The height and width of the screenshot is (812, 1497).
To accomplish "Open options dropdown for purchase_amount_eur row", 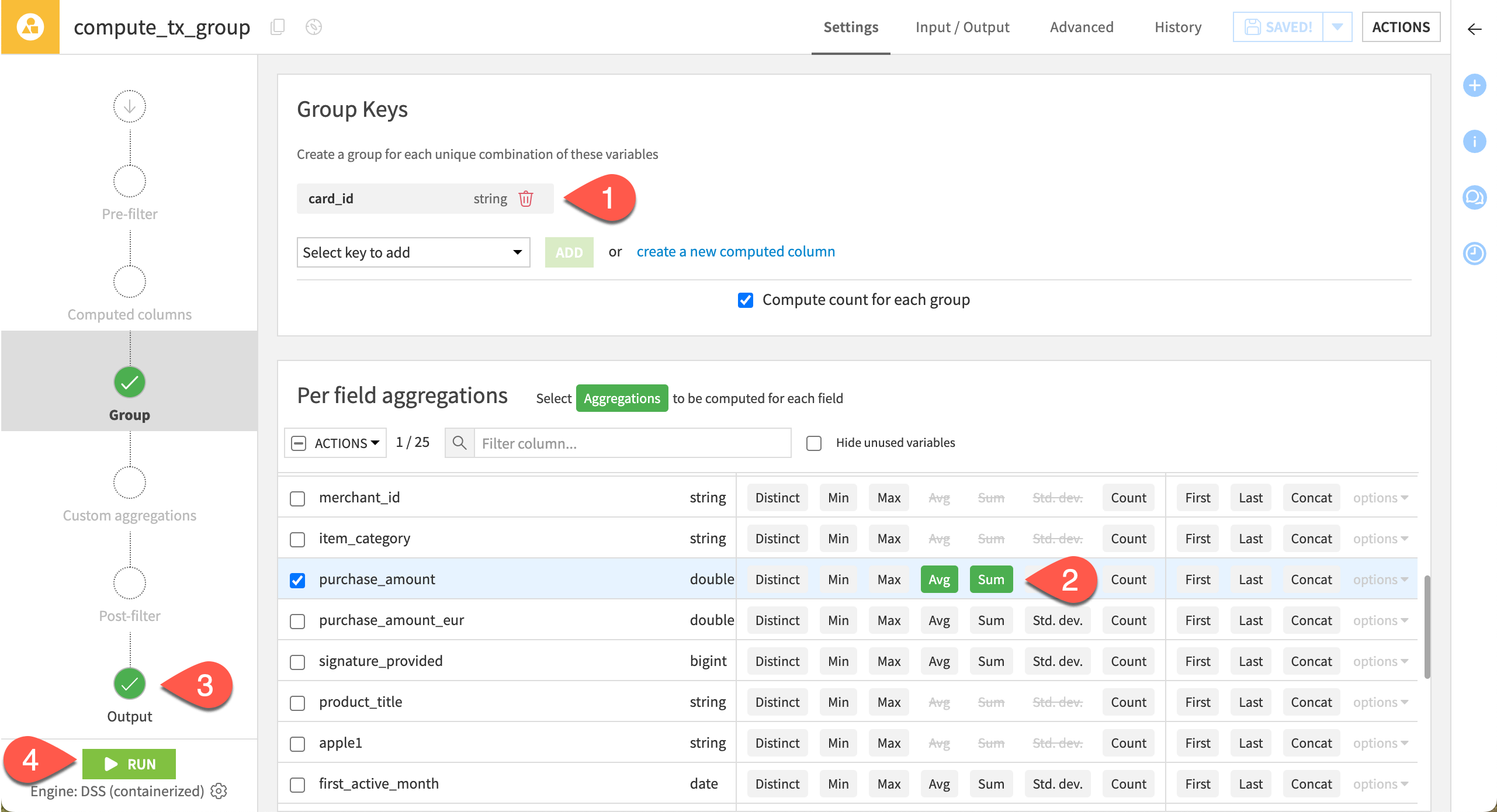I will point(1380,620).
